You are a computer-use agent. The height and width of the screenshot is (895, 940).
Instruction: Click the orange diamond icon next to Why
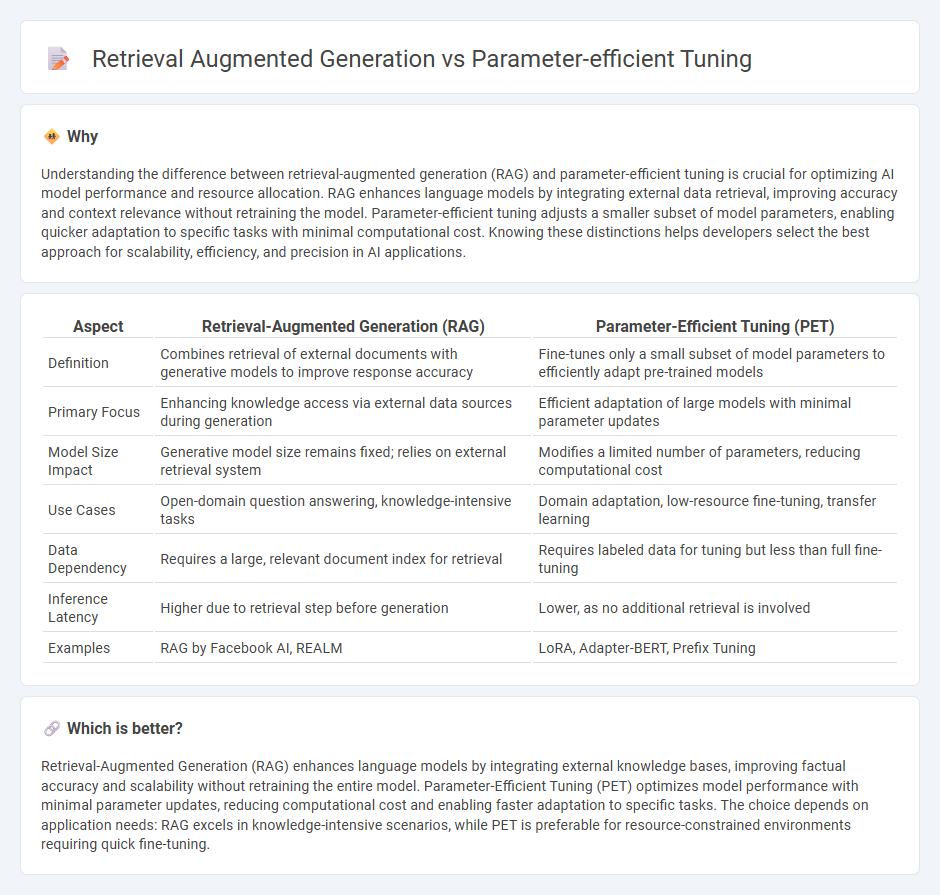52,137
